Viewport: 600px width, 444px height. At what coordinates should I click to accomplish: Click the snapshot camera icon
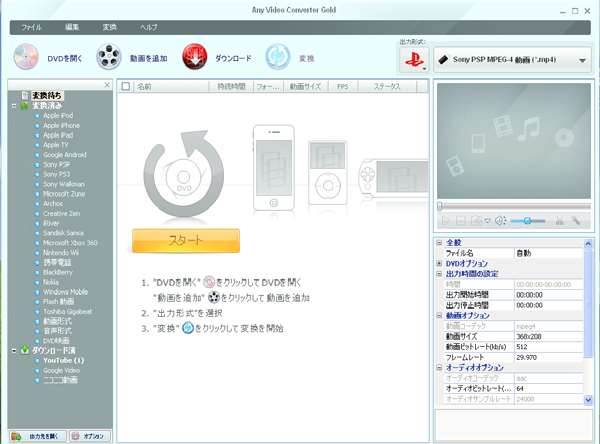[476, 221]
